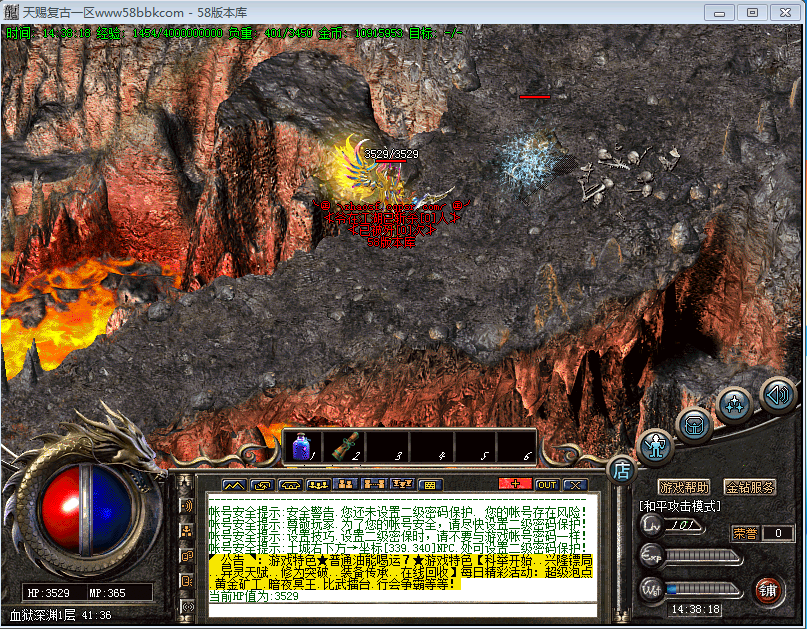Open 金钻服务 gold diamond service
Viewport: 807px width, 629px height.
[750, 487]
